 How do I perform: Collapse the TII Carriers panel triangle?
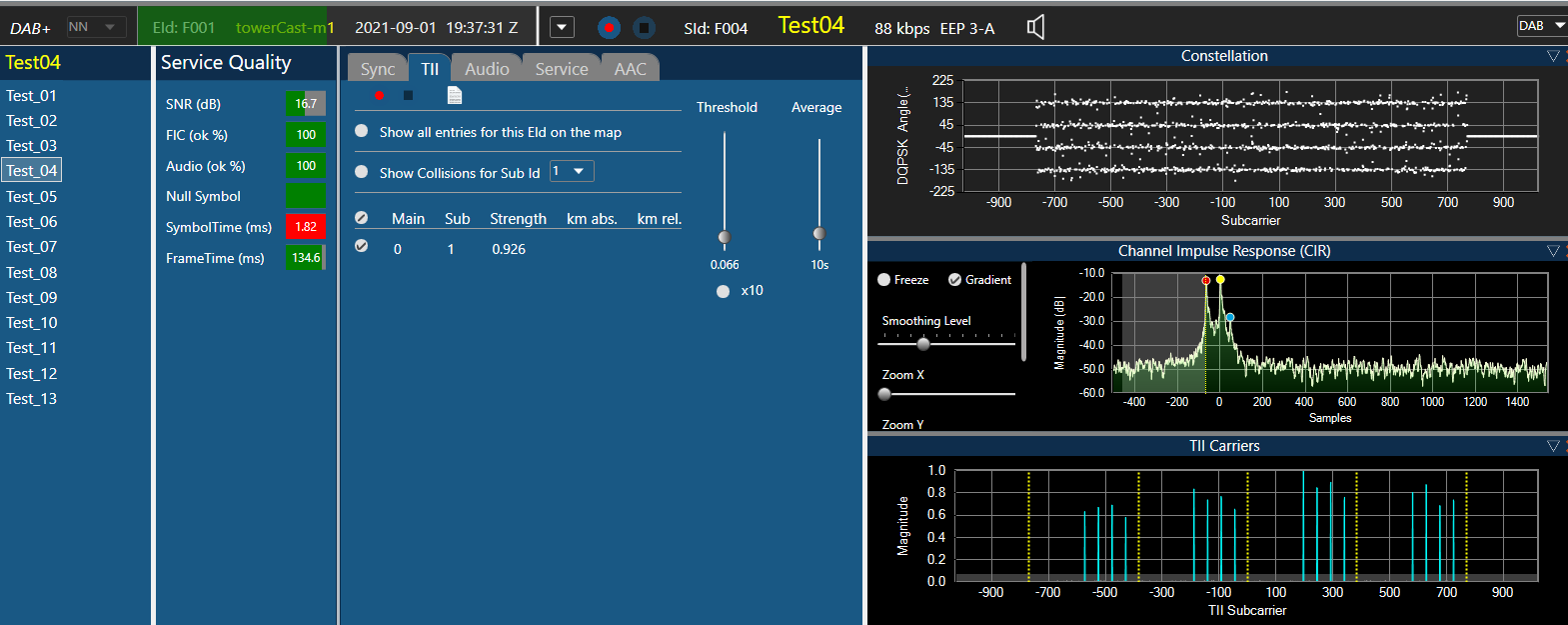(1553, 446)
